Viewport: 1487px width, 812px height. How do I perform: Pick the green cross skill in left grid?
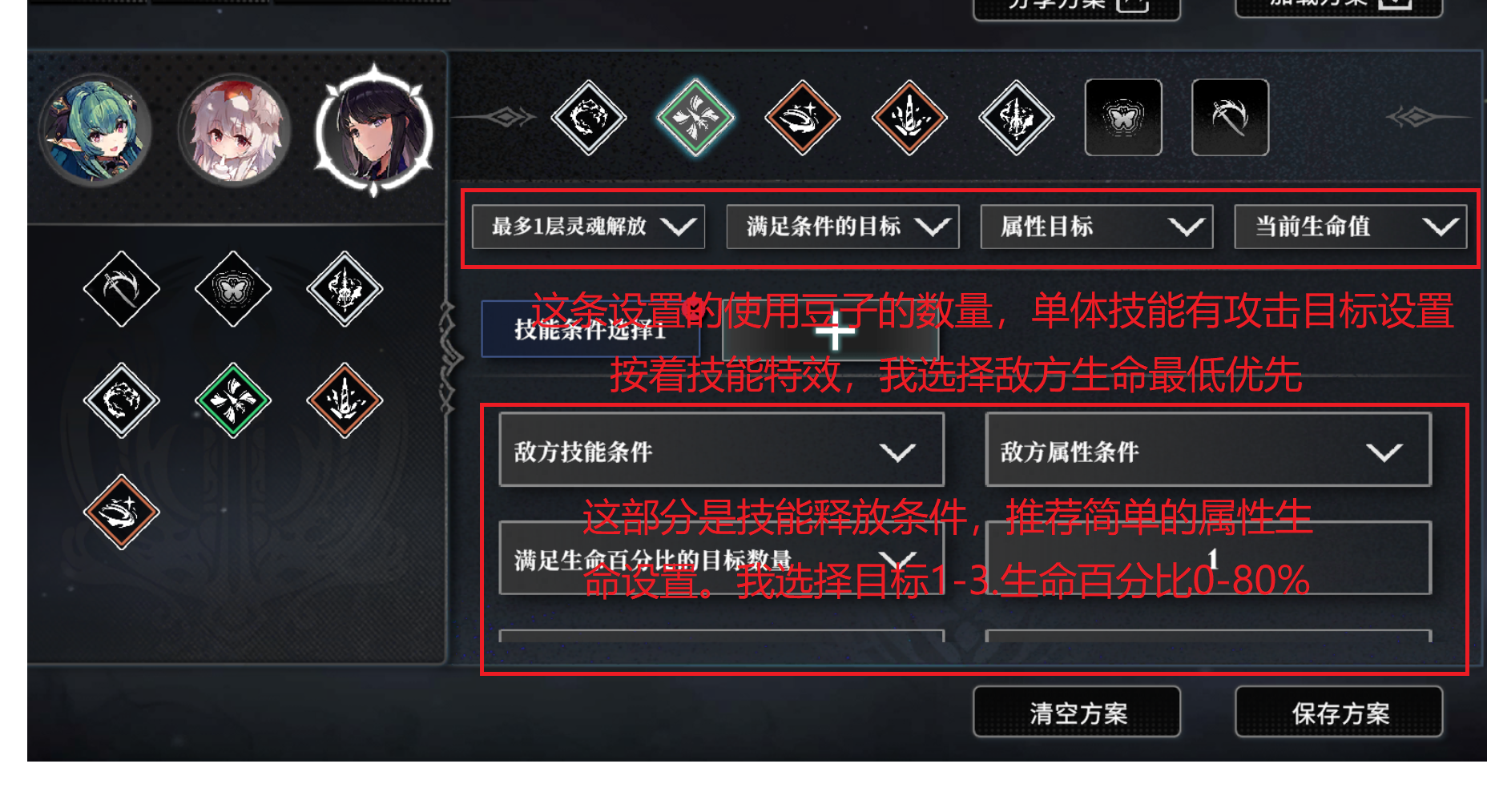point(233,400)
